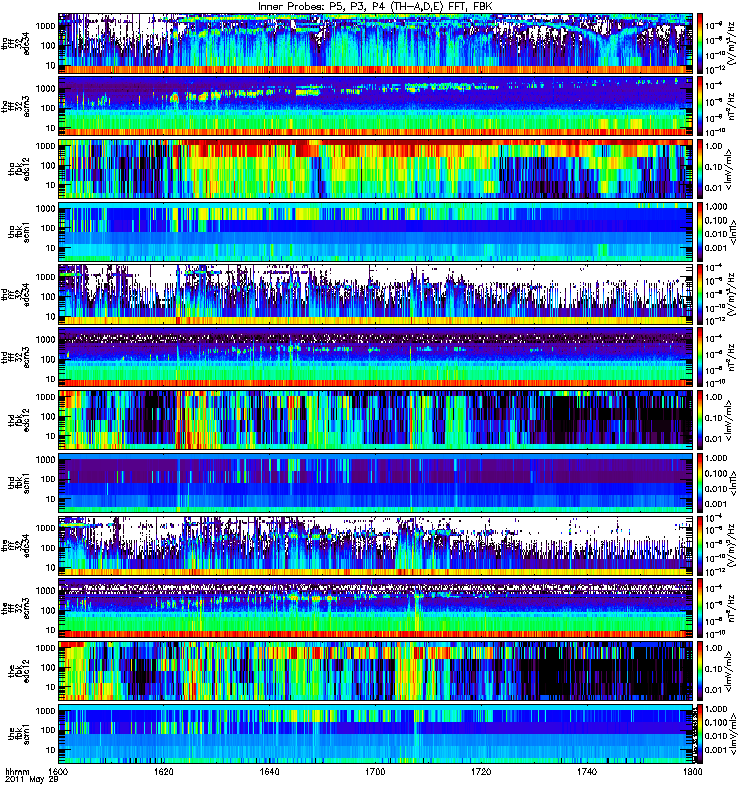
Task: Click the color bar beside thd scm3 panel
Action: coord(699,357)
